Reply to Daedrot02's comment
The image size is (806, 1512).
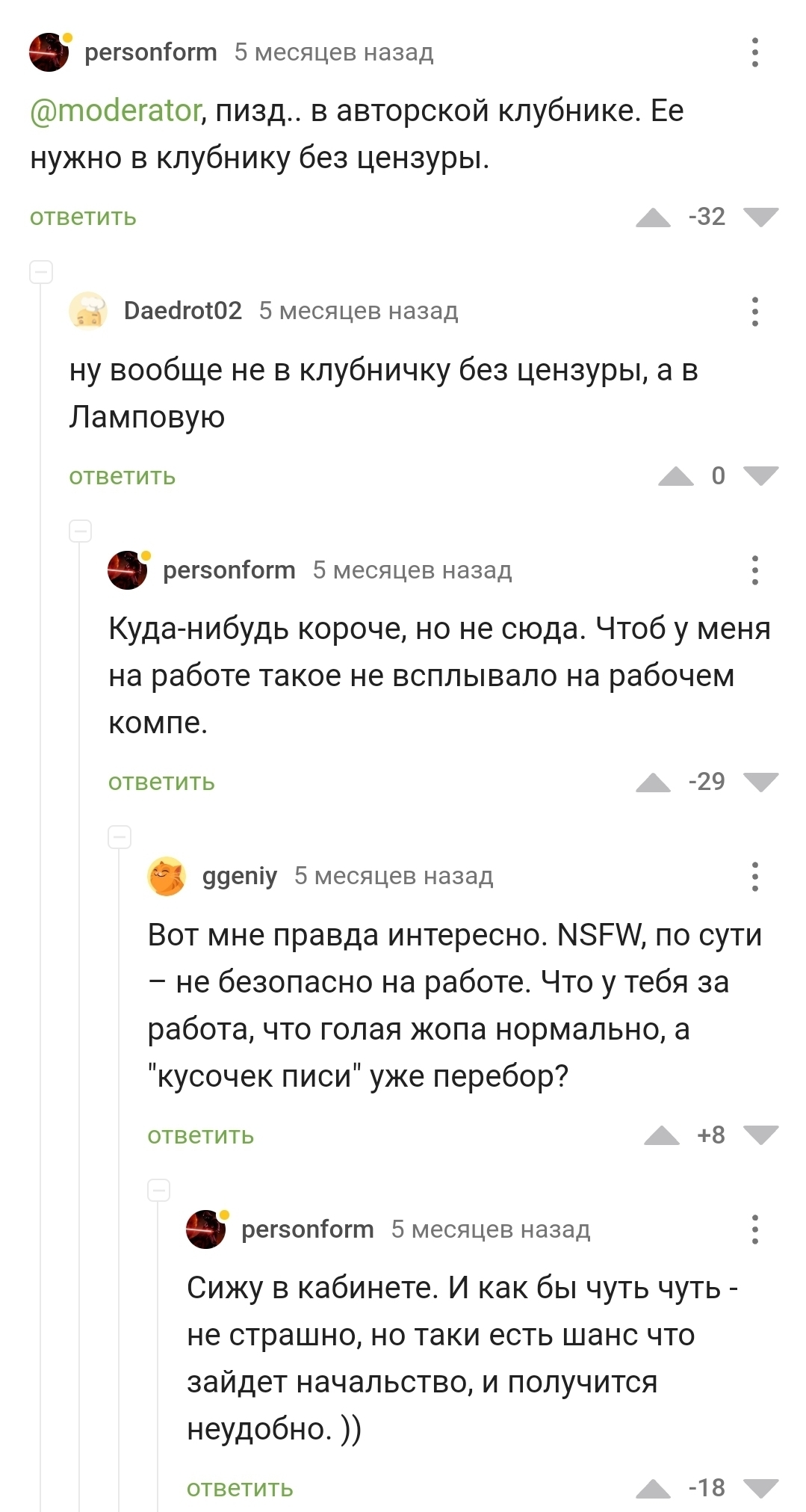pyautogui.click(x=122, y=476)
